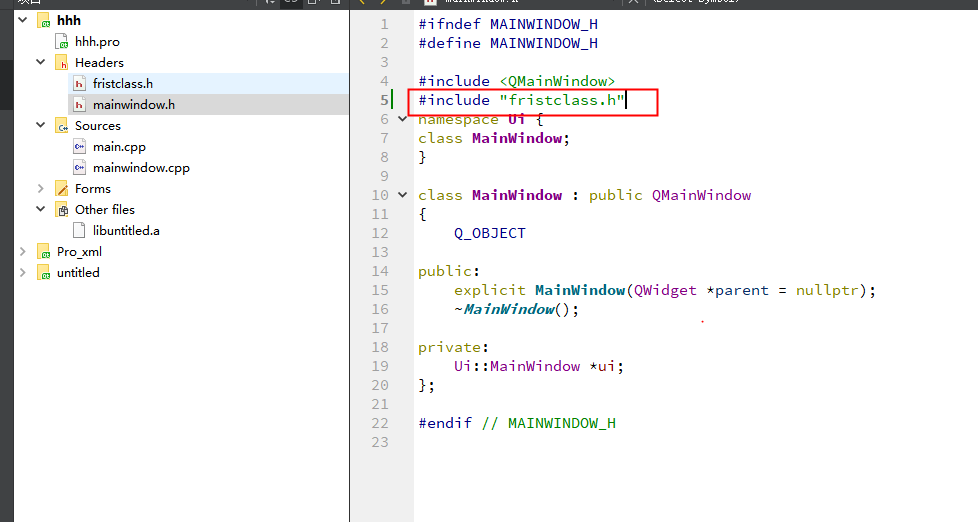The image size is (978, 522).
Task: Click the mainwindow.cpp source file icon
Action: point(79,168)
